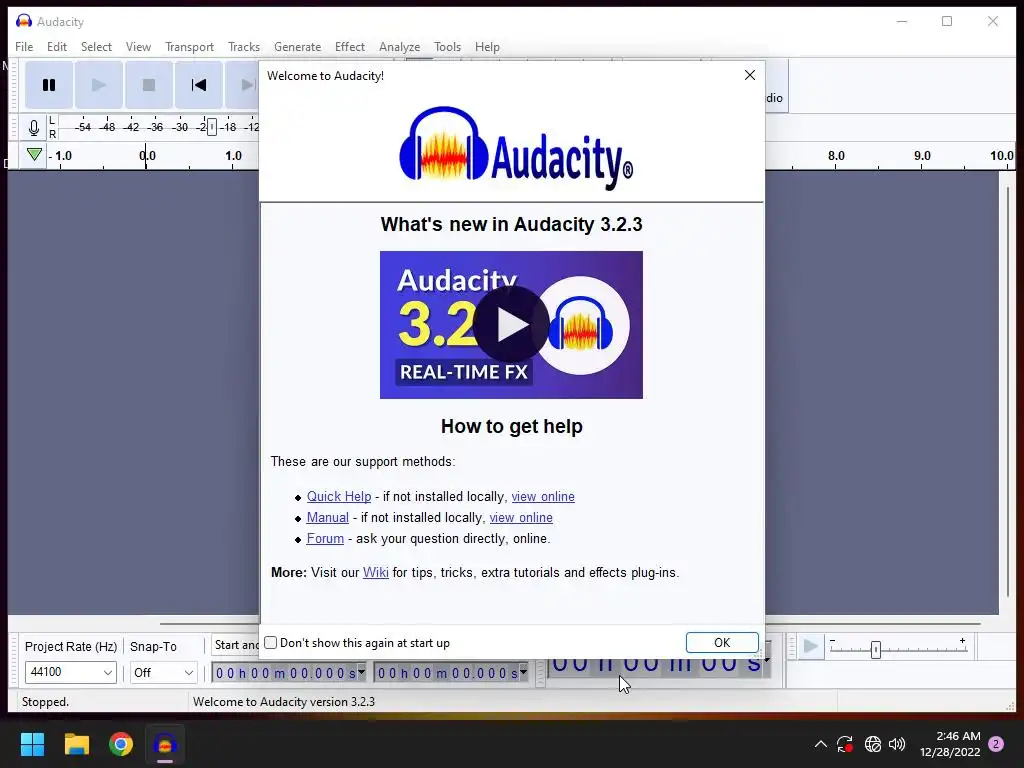The height and width of the screenshot is (768, 1024).
Task: Open the Generate menu
Action: point(297,47)
